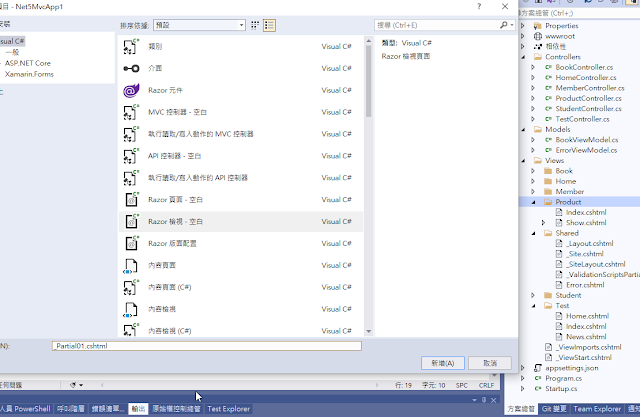Collapse the Product folder
The image size is (640, 417).
coord(533,202)
